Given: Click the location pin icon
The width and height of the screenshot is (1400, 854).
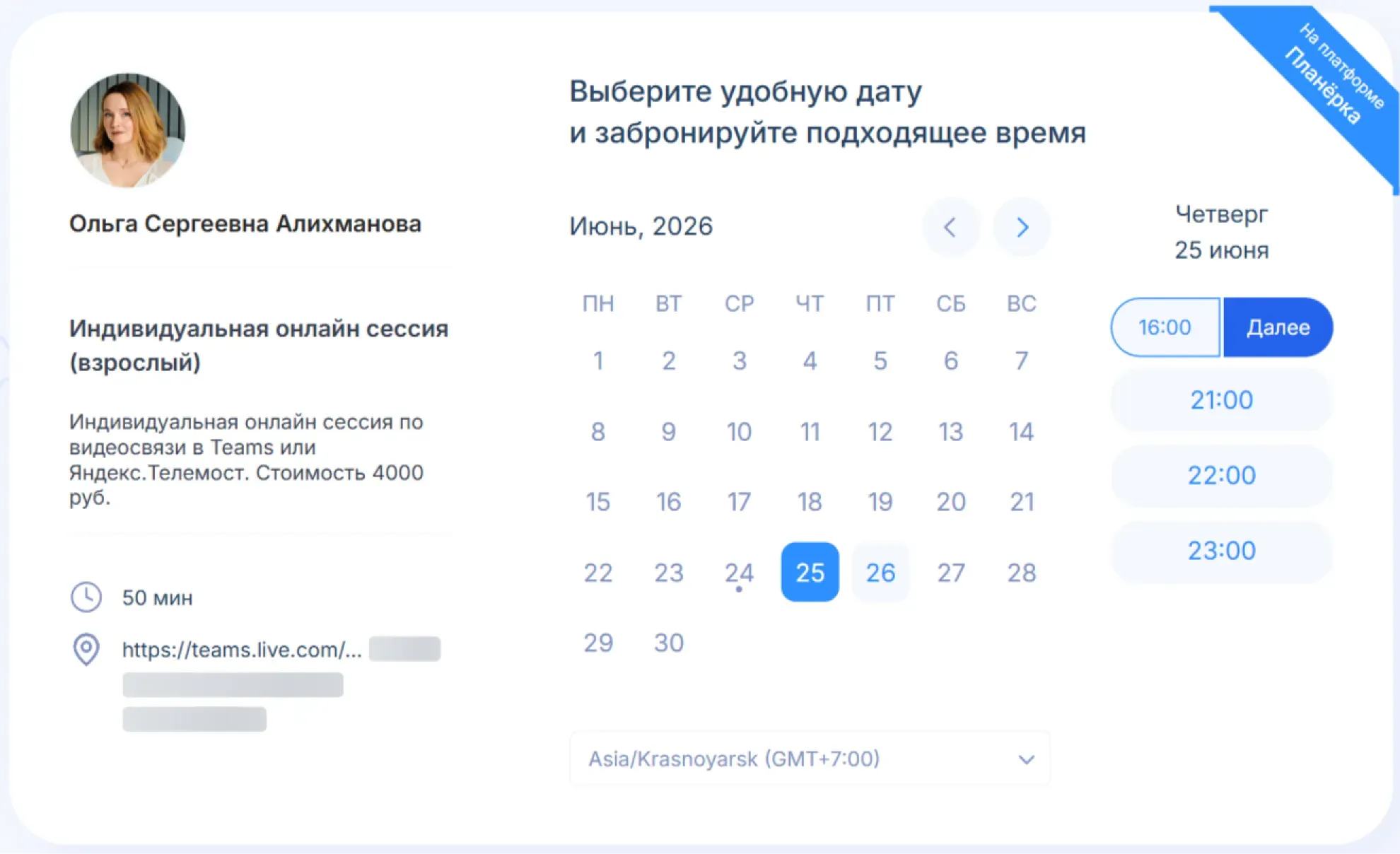Looking at the screenshot, I should (x=86, y=649).
